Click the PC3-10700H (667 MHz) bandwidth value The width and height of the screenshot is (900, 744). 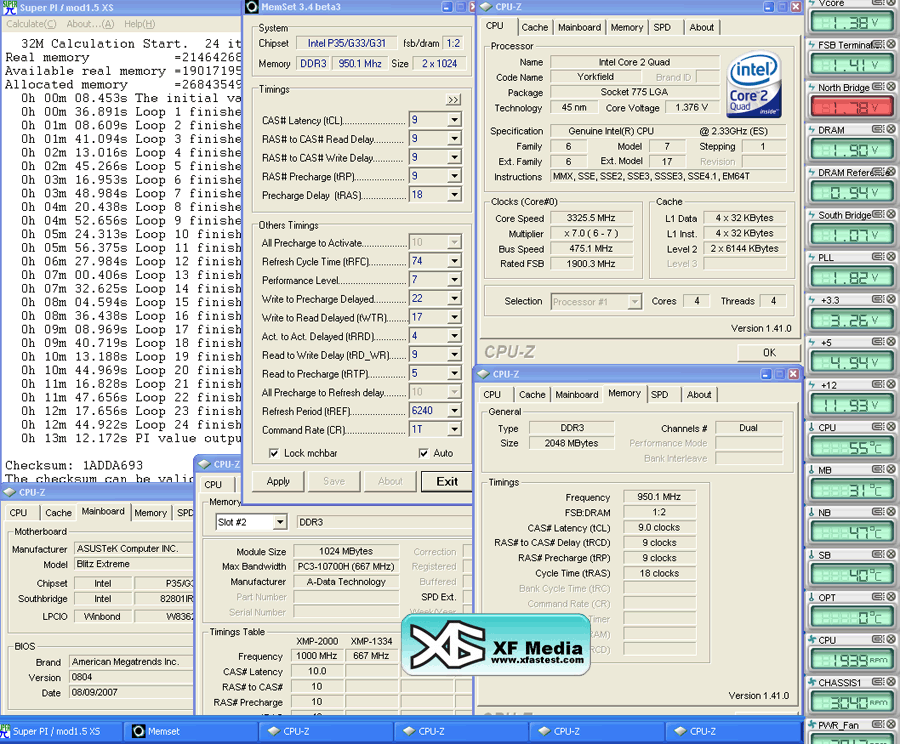[346, 567]
